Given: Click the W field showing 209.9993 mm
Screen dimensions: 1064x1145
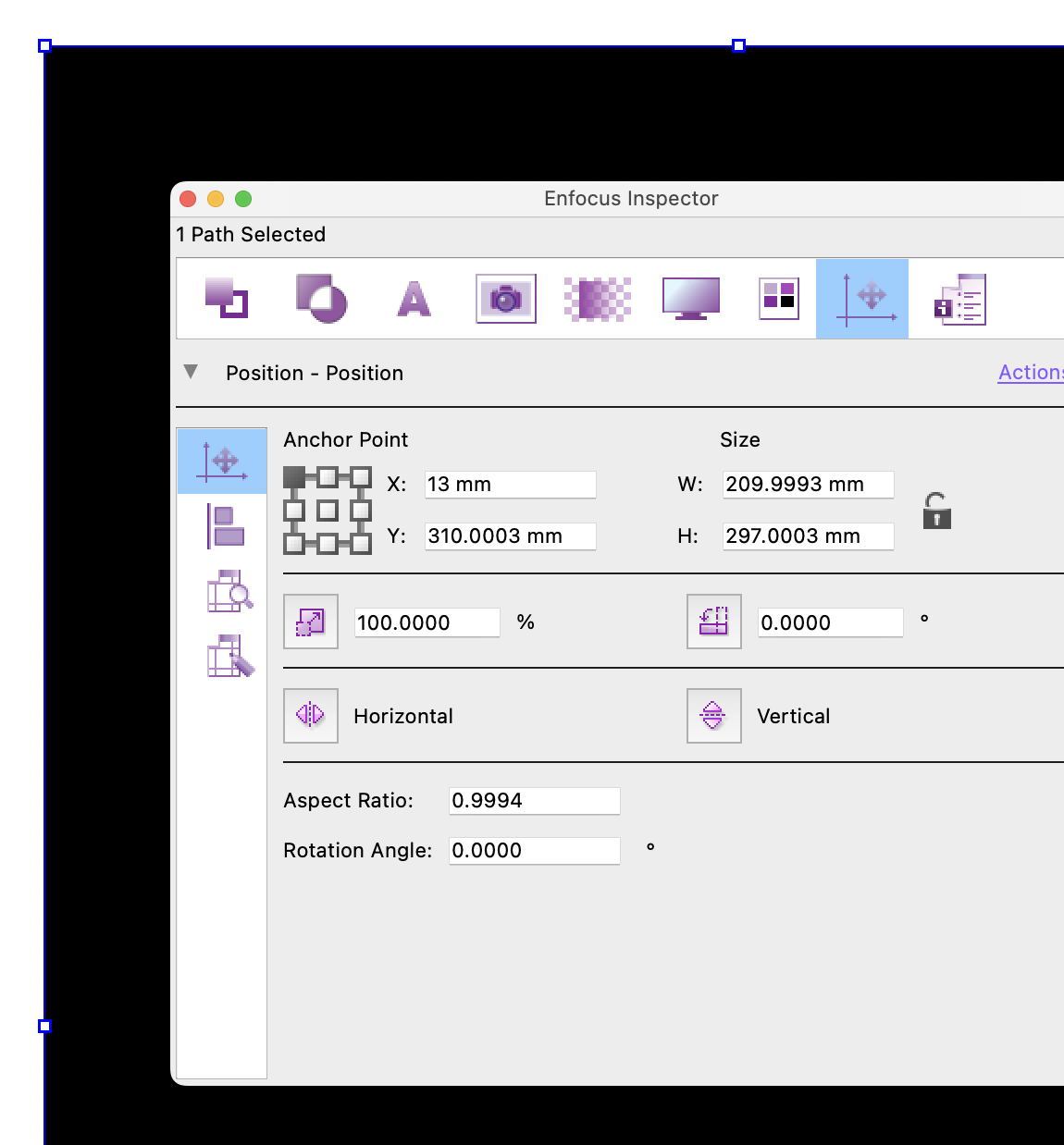Looking at the screenshot, I should (x=809, y=485).
